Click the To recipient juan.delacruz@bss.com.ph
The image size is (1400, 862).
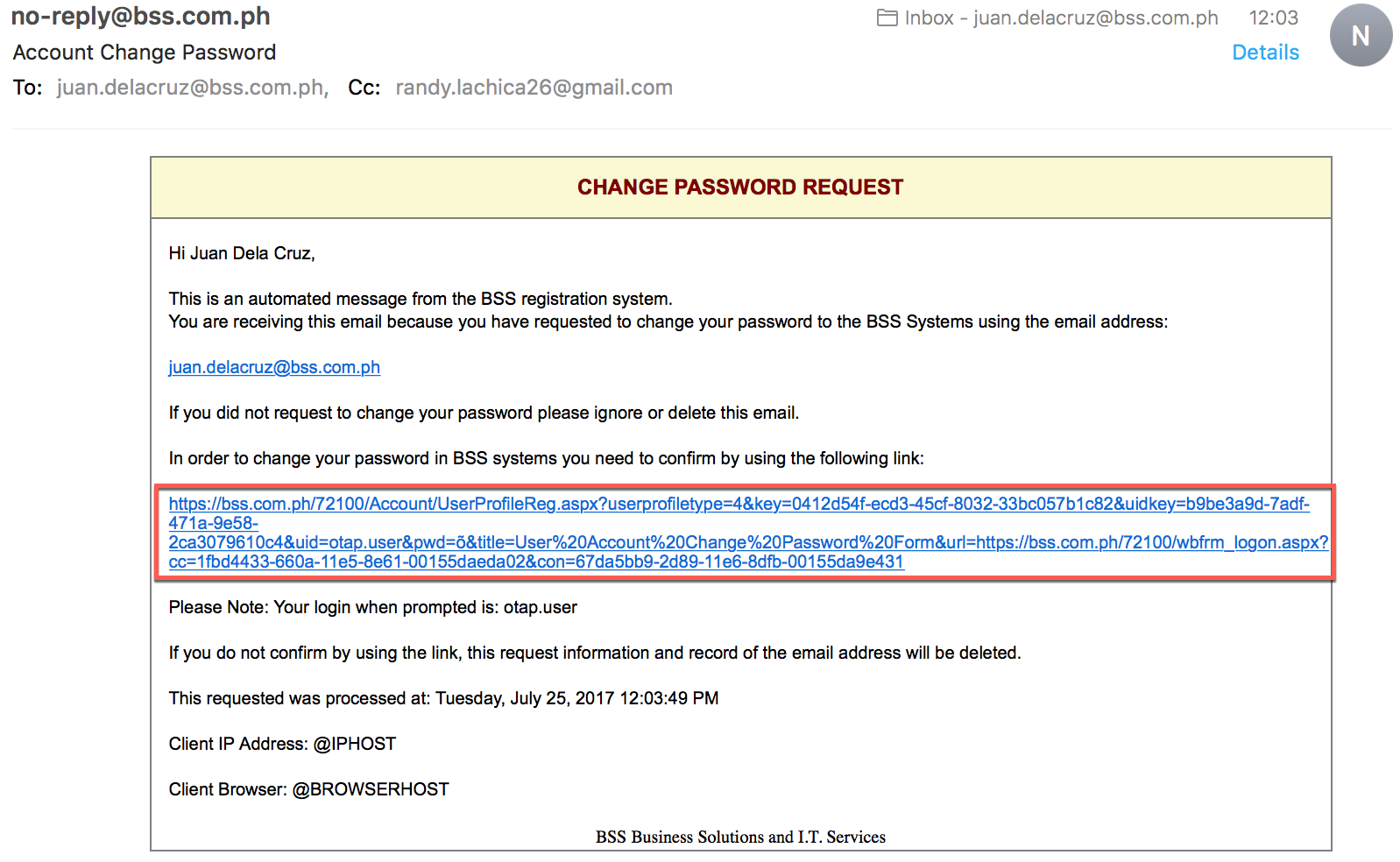[x=193, y=88]
